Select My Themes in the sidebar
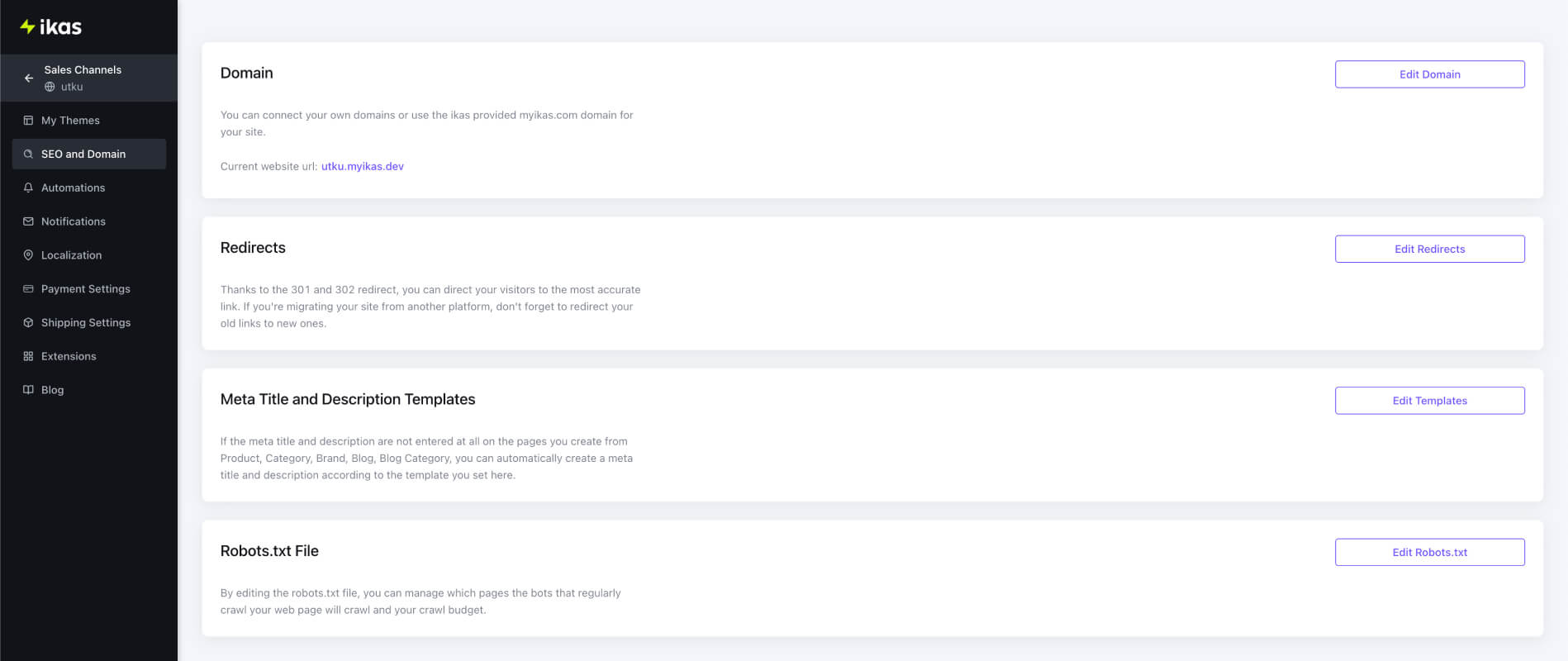The width and height of the screenshot is (1568, 661). pyautogui.click(x=89, y=121)
